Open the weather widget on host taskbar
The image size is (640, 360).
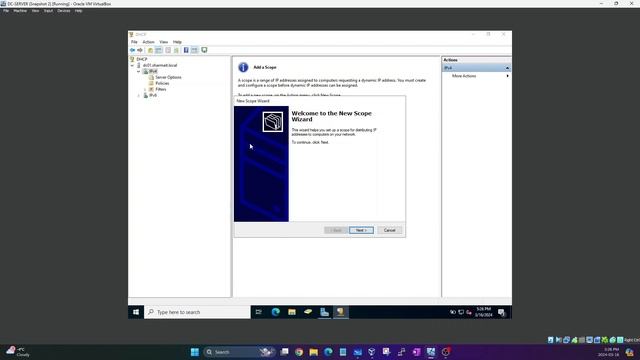coord(18,351)
